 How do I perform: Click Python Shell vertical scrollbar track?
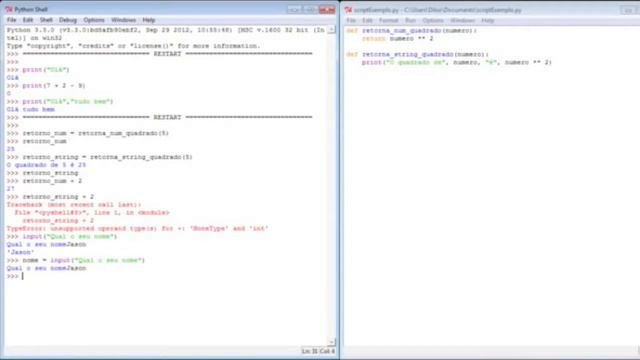332,186
